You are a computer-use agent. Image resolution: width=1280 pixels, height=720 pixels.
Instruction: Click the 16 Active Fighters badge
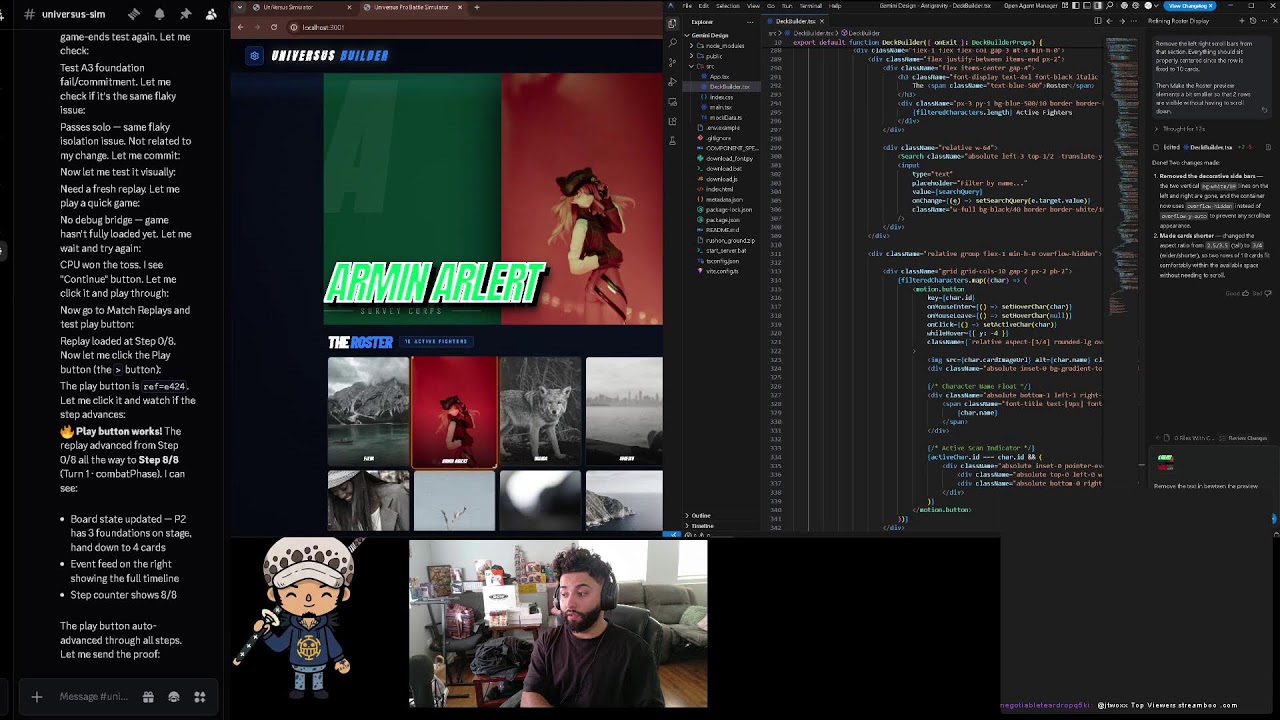tap(436, 342)
